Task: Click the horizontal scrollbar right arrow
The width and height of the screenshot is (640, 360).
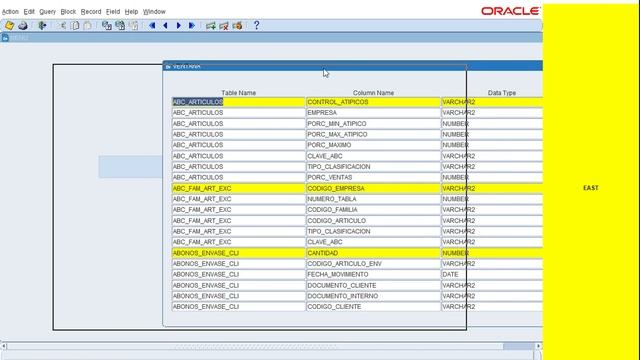Action: click(x=538, y=346)
